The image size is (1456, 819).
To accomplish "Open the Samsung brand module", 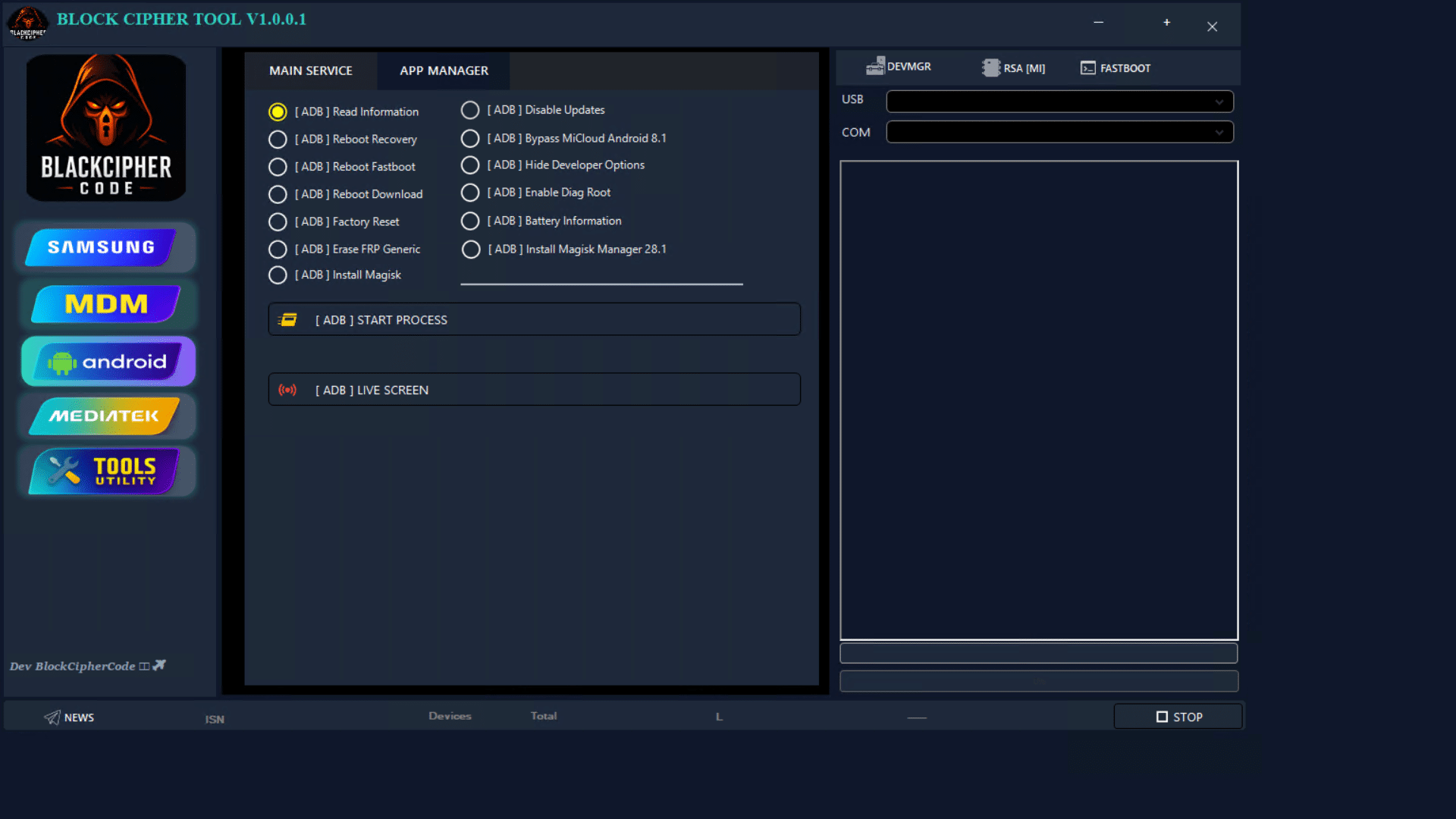I will click(x=102, y=247).
